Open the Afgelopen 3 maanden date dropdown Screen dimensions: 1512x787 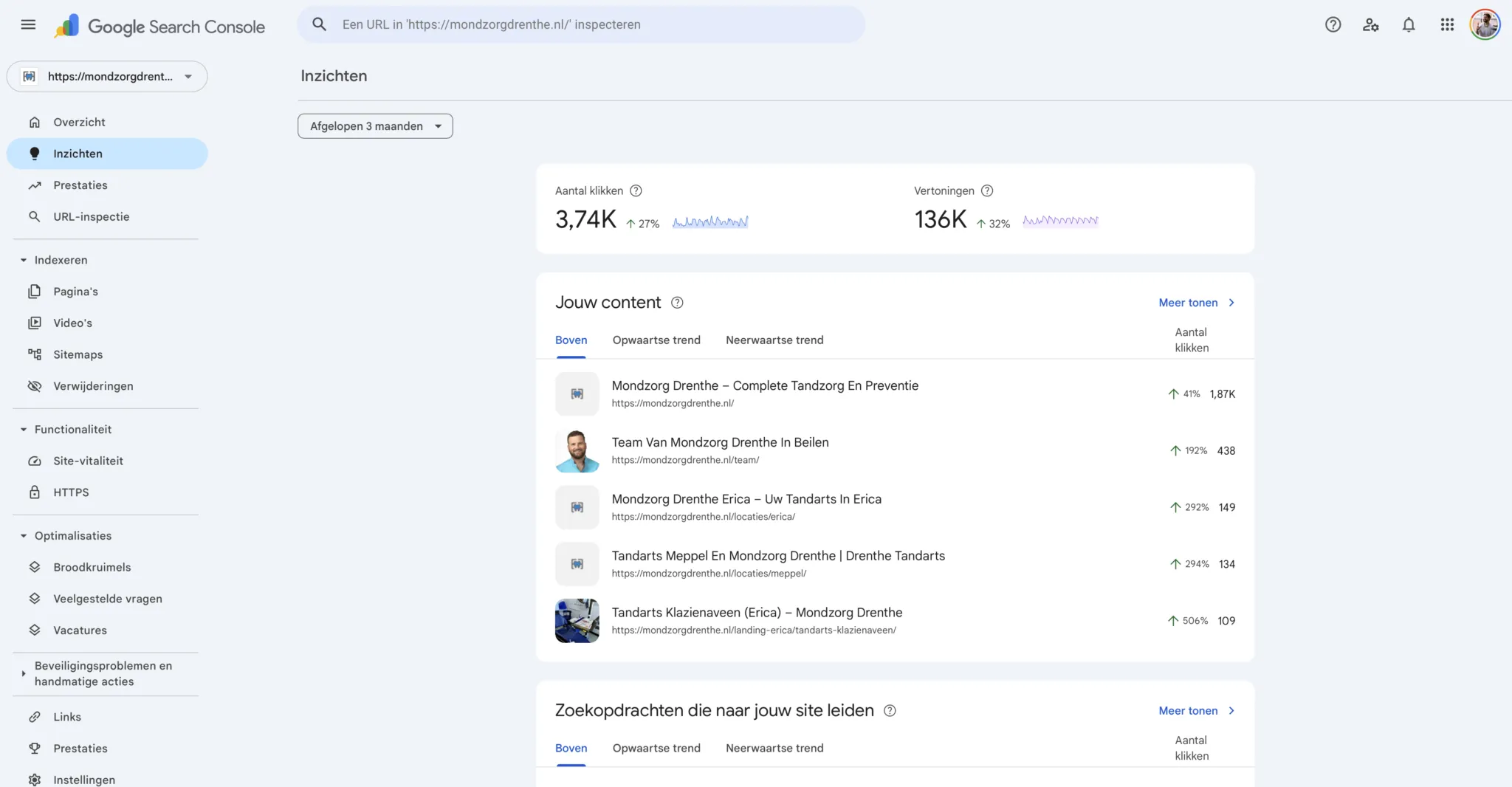[375, 126]
